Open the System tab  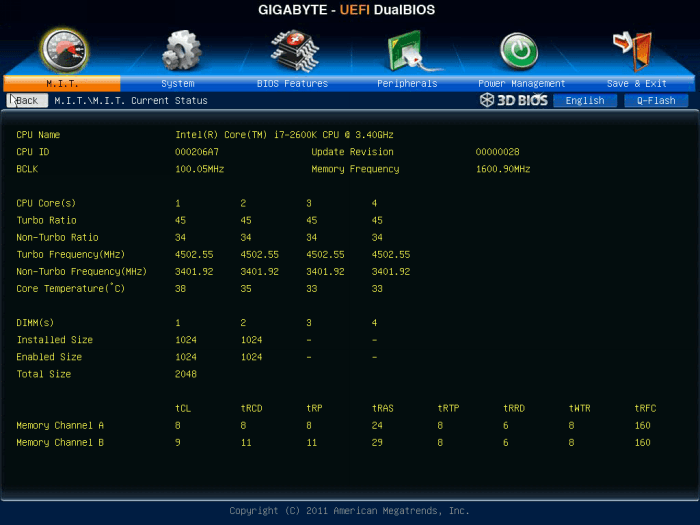click(178, 83)
